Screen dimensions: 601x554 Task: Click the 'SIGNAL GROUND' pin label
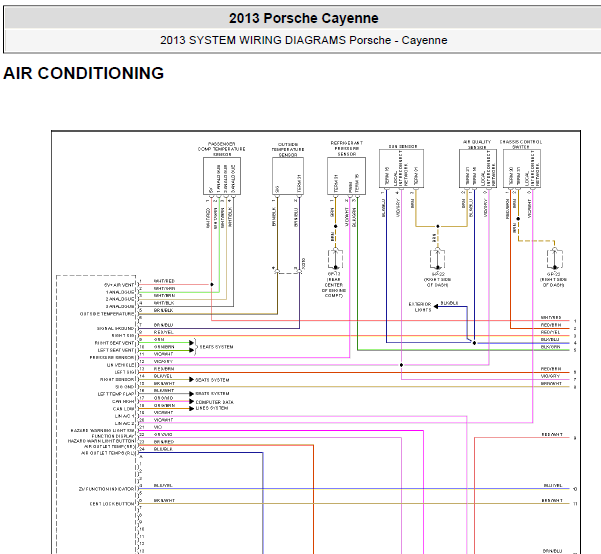[116, 329]
